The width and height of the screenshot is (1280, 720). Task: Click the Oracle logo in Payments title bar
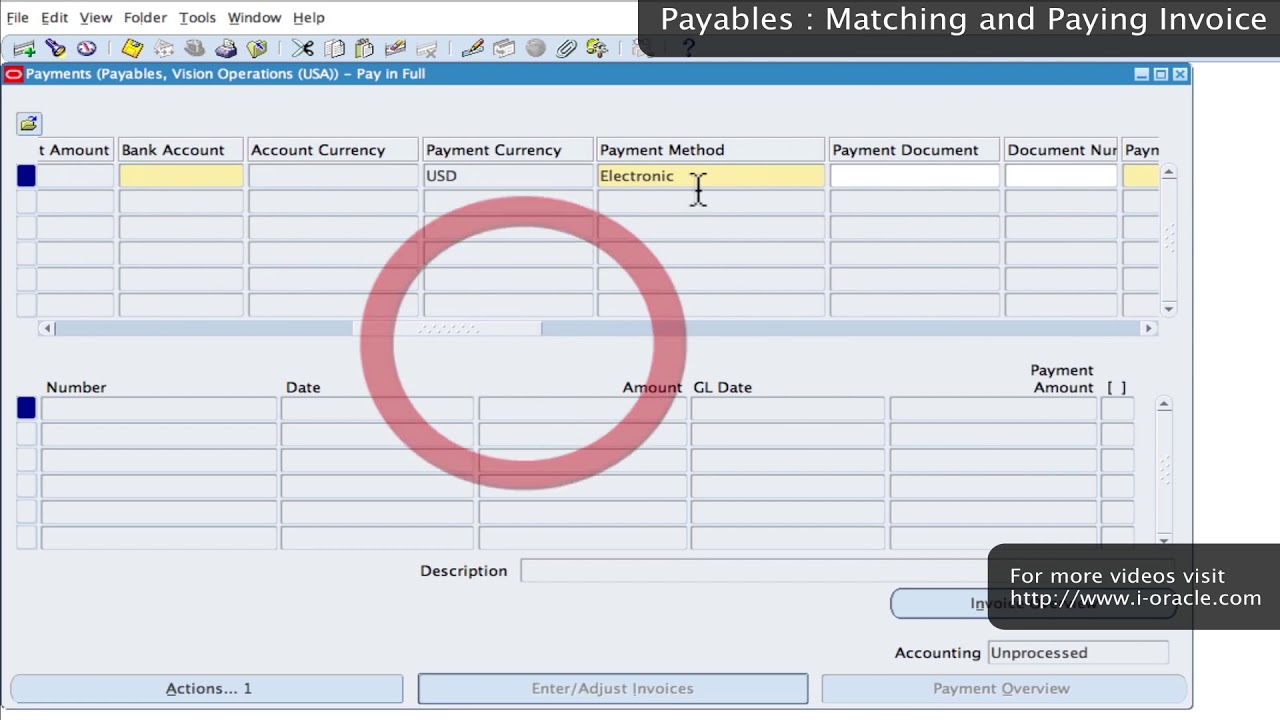(14, 74)
